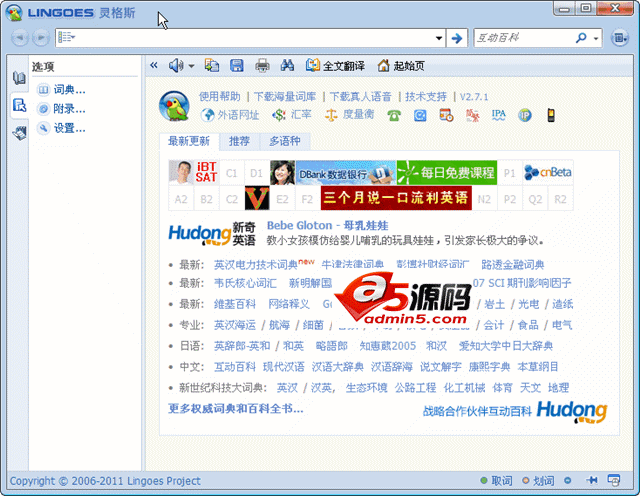Viewport: 640px width, 496px height.
Task: Click the 下载真人语音 link
Action: tap(360, 97)
